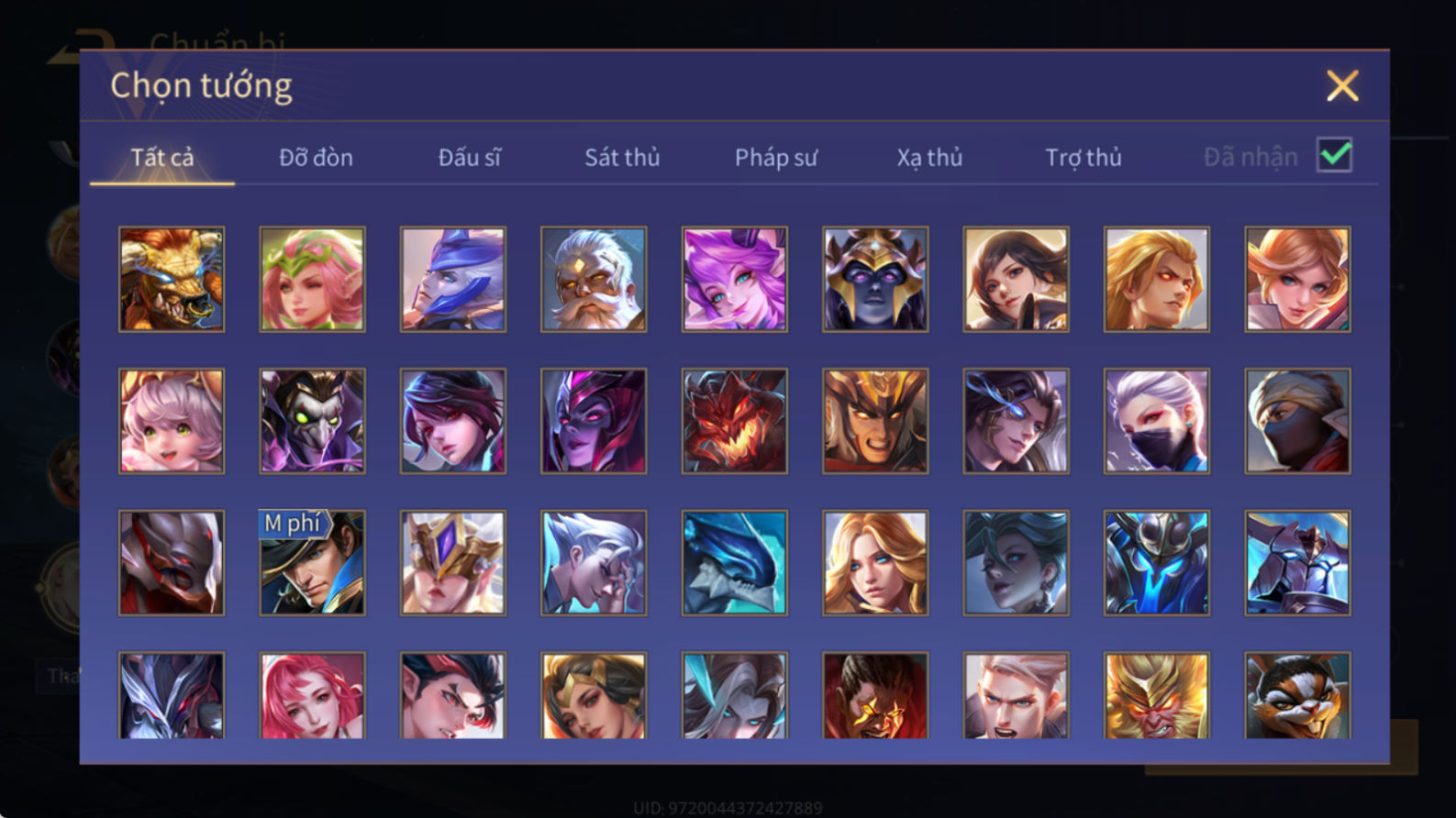Select the blue armored robot hero
Image resolution: width=1456 pixels, height=818 pixels.
(x=1156, y=562)
